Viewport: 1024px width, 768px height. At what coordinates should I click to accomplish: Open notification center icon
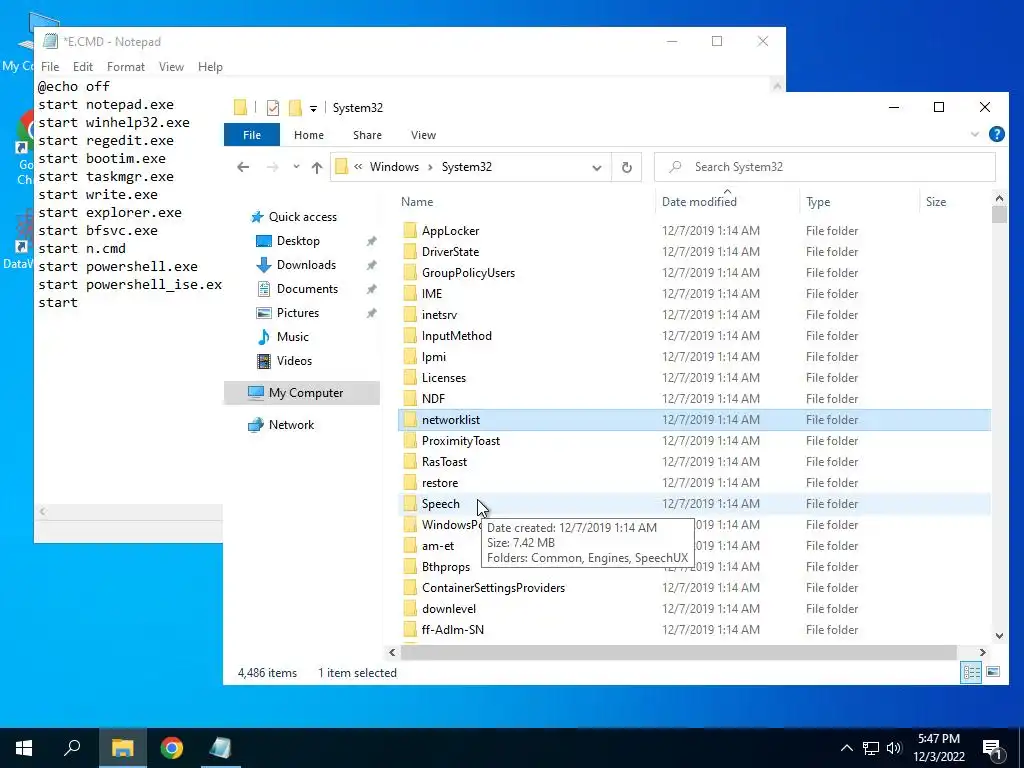coord(992,748)
